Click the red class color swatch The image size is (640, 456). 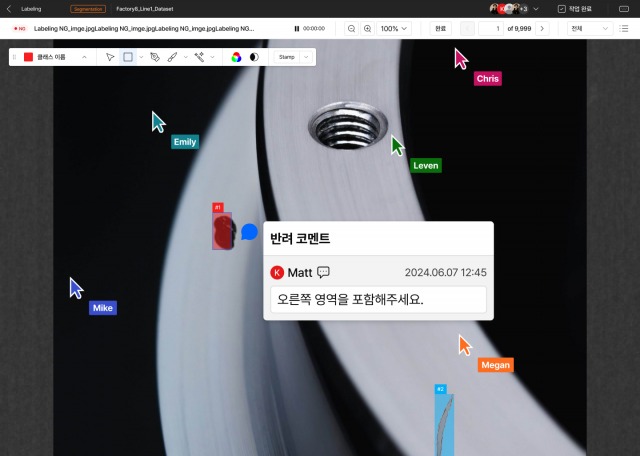[29, 57]
